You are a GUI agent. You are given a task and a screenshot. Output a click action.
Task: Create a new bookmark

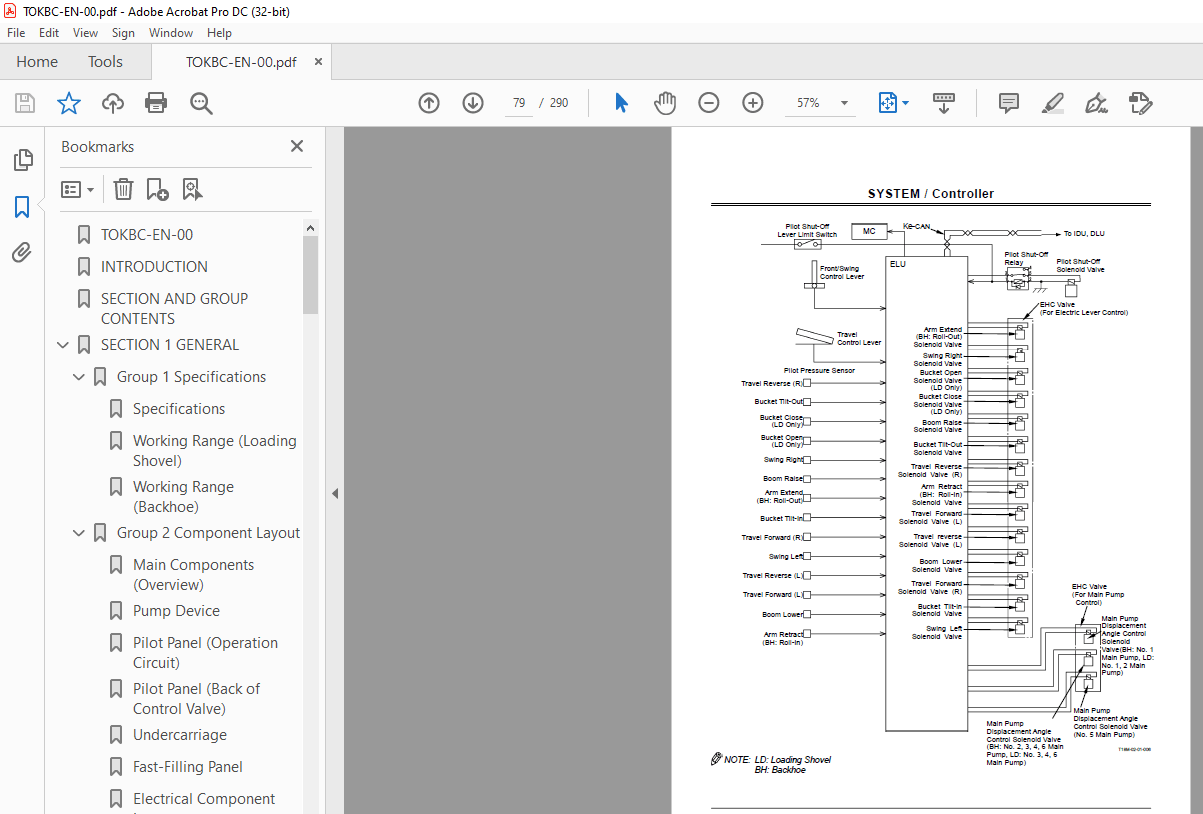(155, 189)
